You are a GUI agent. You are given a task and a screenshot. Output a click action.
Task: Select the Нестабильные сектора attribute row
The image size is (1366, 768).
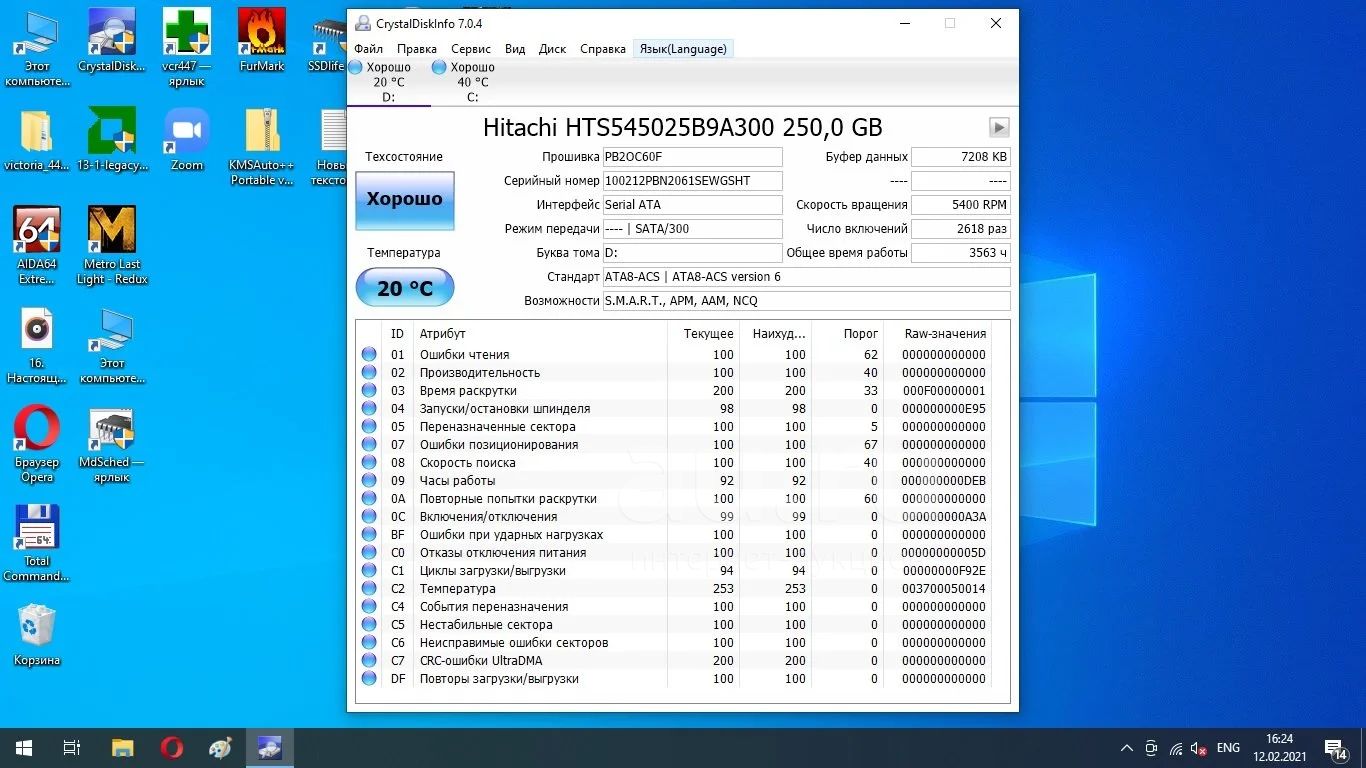(x=675, y=624)
